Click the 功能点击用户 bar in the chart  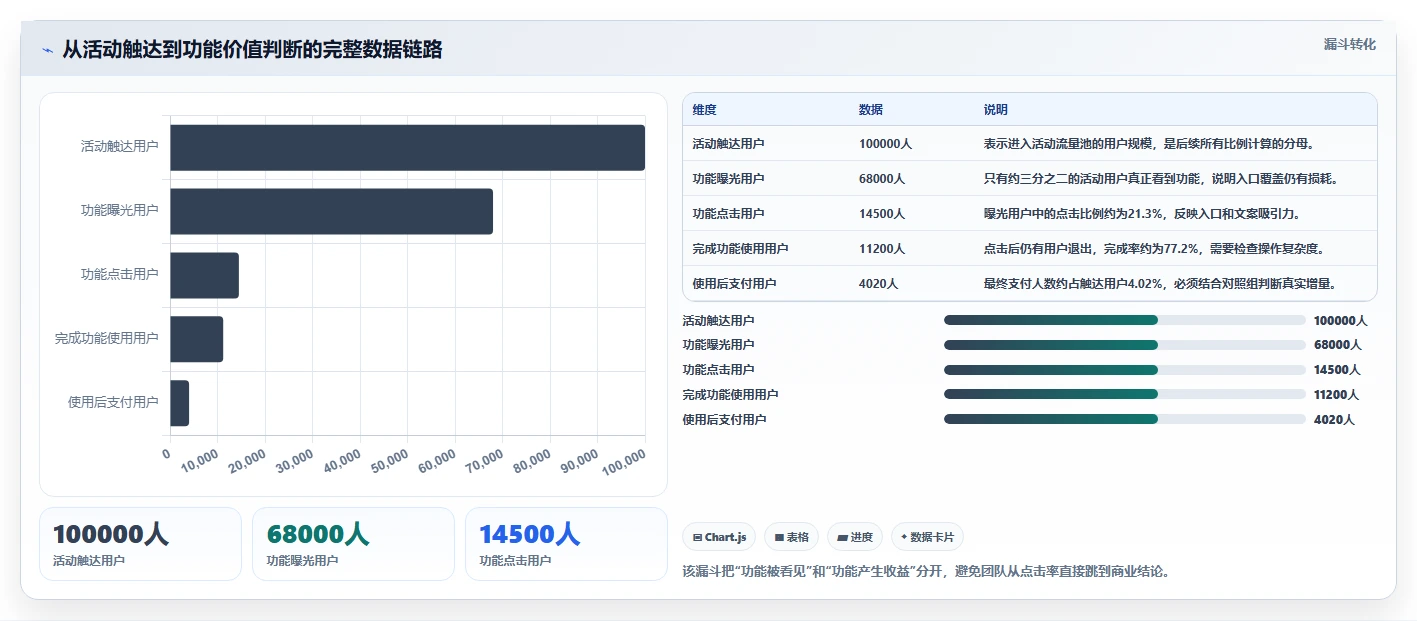coord(204,275)
